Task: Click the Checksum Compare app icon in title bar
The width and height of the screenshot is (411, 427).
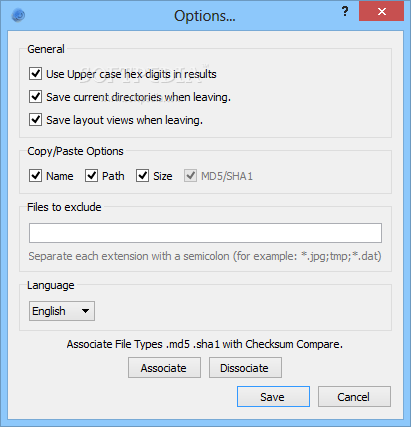Action: pos(18,15)
